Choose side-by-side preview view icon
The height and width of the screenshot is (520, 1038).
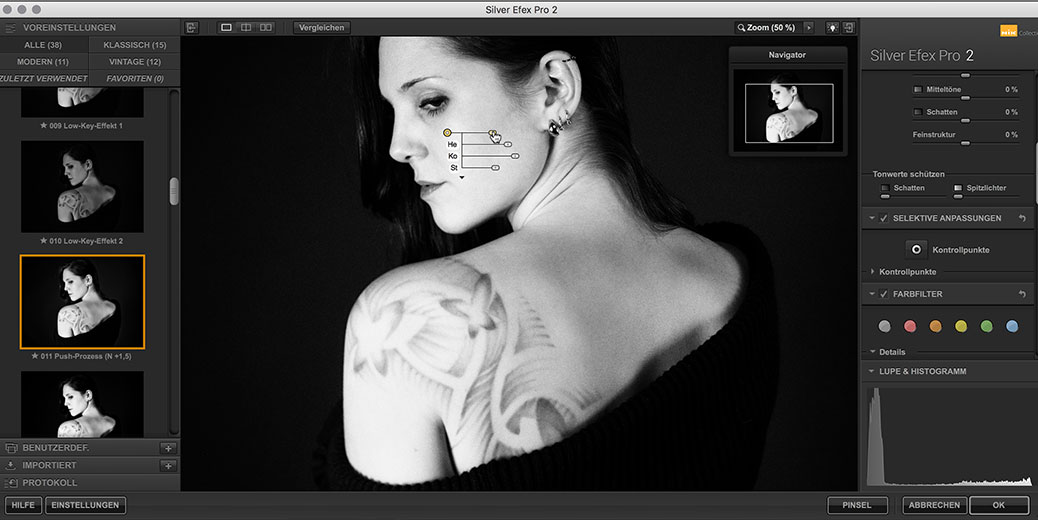266,28
